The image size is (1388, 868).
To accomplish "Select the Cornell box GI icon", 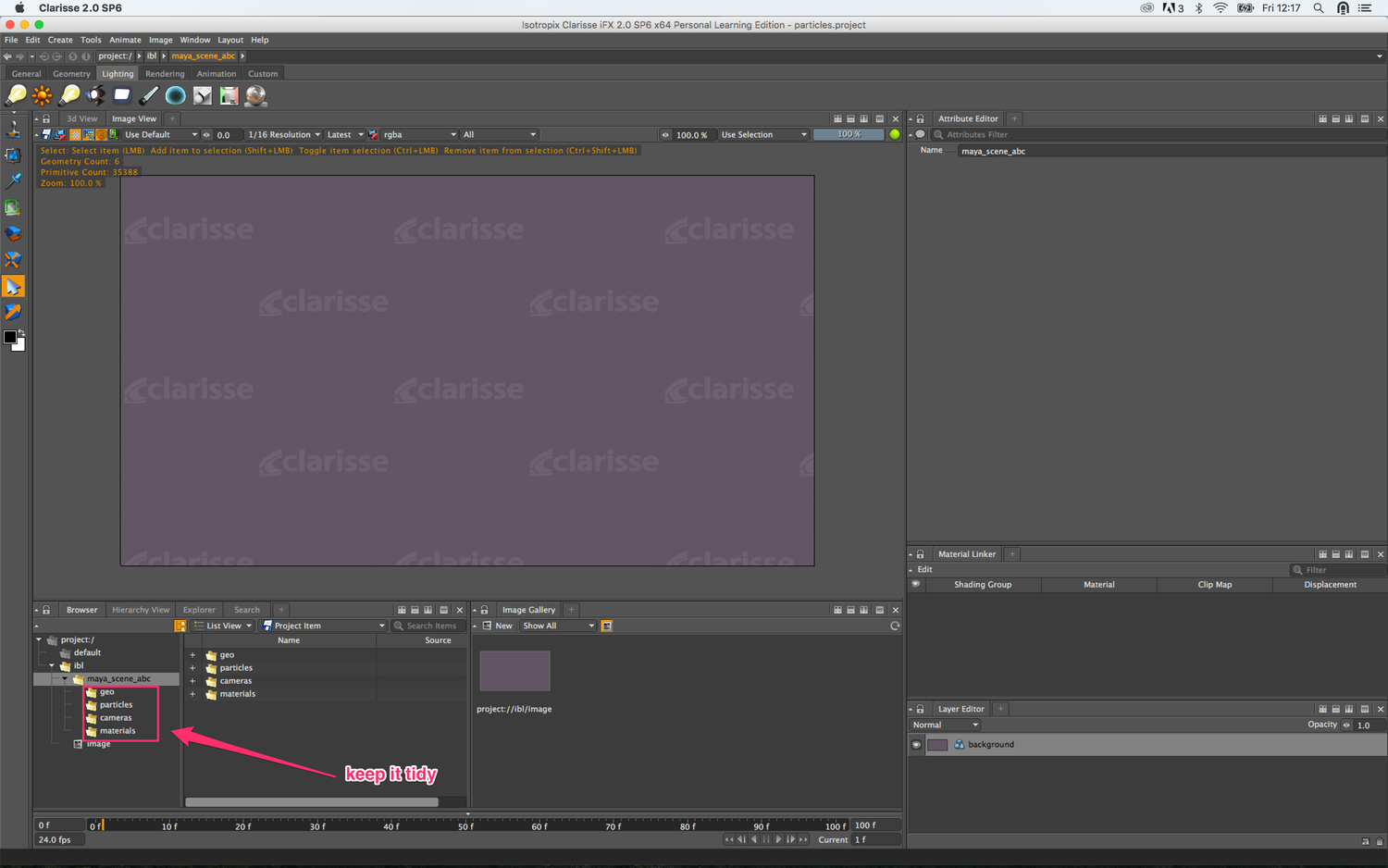I will (x=229, y=95).
